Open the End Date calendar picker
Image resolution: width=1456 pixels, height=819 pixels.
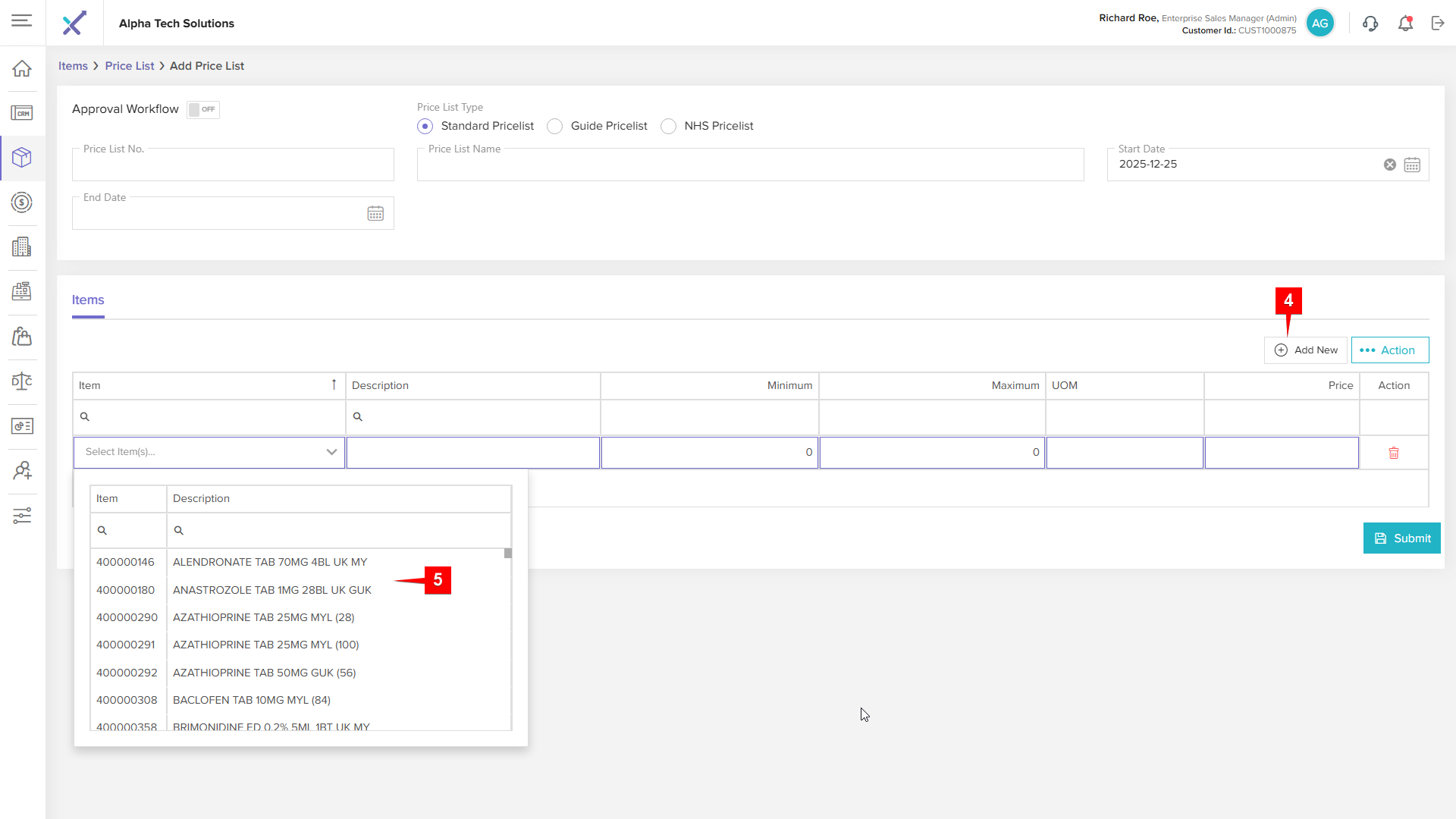click(x=375, y=214)
